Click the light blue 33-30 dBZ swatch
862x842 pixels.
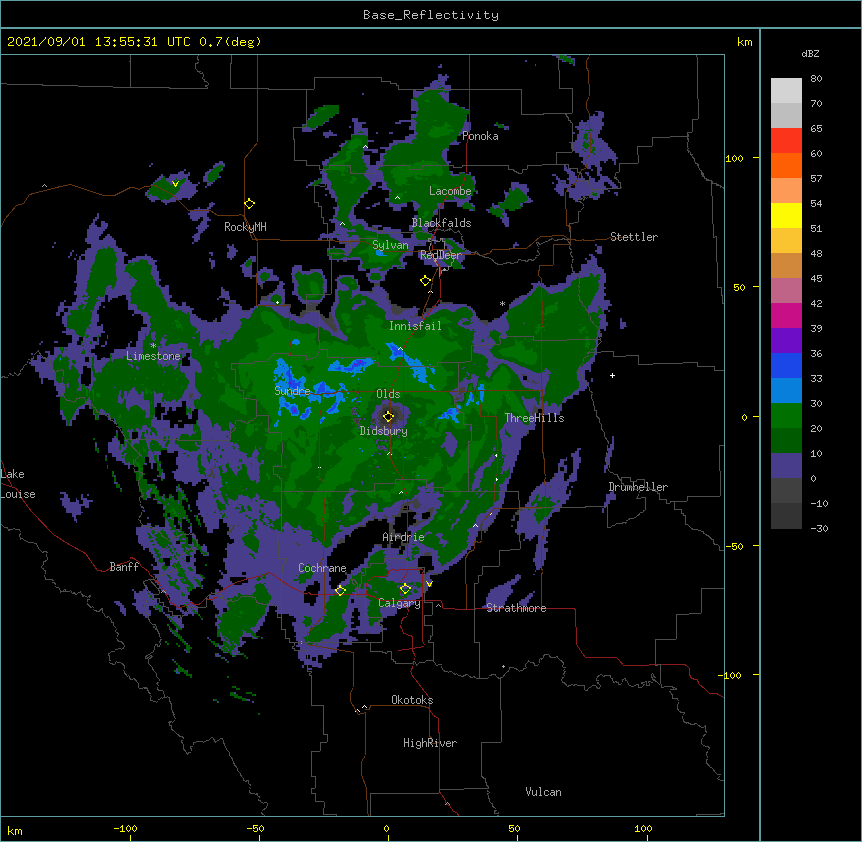tap(786, 390)
